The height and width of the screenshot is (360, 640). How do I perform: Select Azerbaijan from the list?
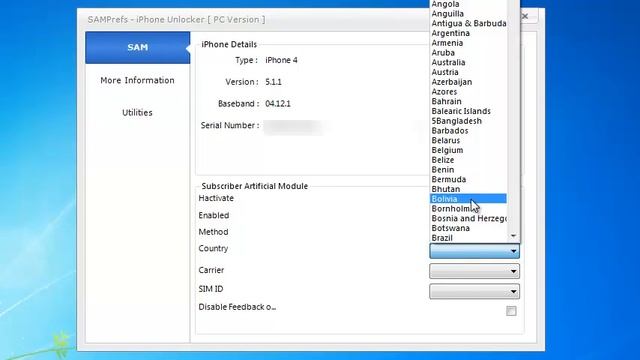[x=469, y=82]
